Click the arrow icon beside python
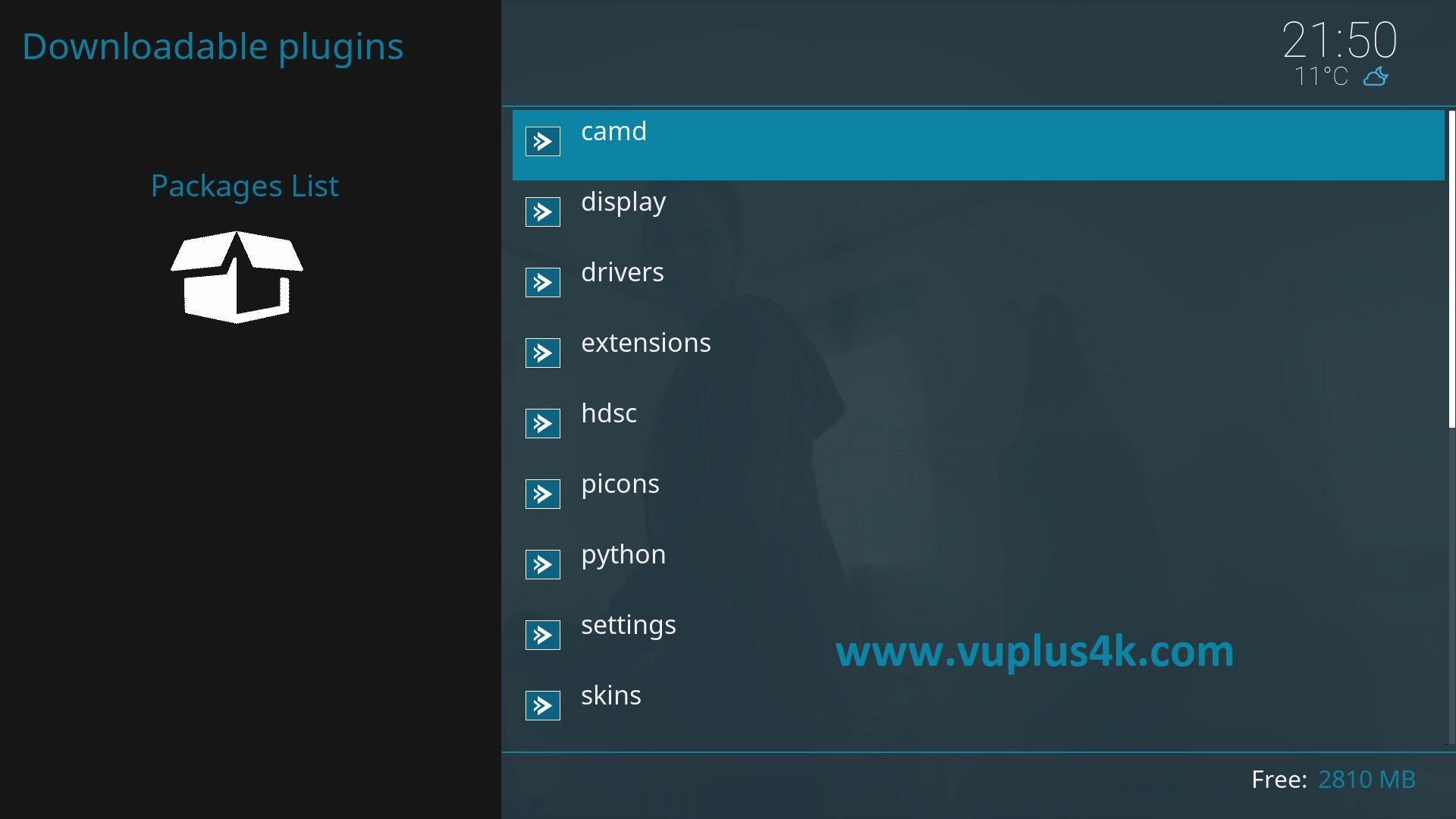The width and height of the screenshot is (1456, 819). pos(543,565)
